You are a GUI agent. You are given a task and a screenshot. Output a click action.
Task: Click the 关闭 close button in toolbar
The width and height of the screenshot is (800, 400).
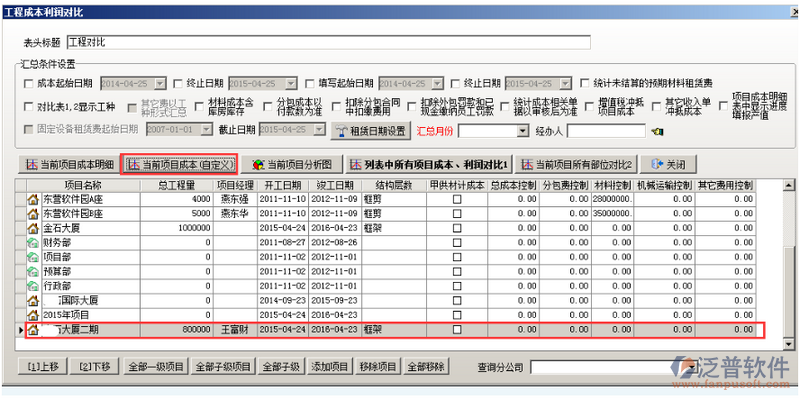point(669,164)
